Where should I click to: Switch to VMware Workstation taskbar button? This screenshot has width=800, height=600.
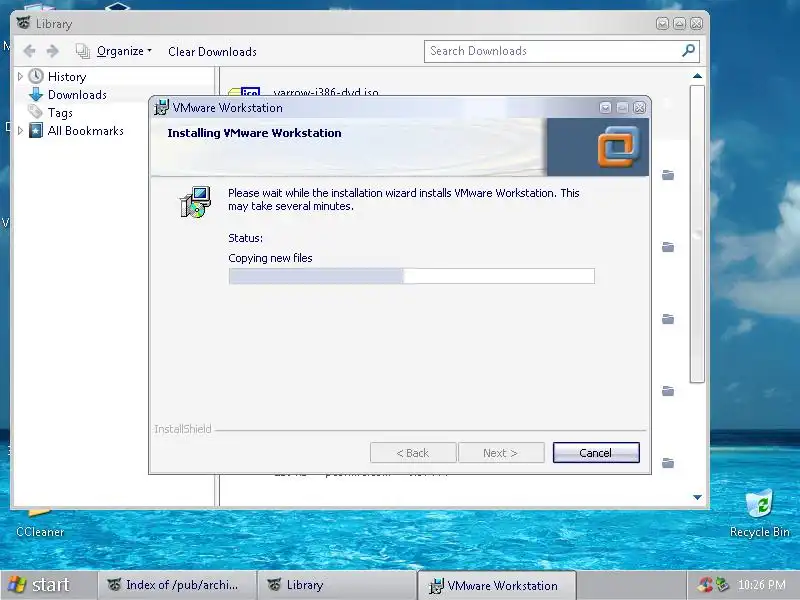(497, 585)
